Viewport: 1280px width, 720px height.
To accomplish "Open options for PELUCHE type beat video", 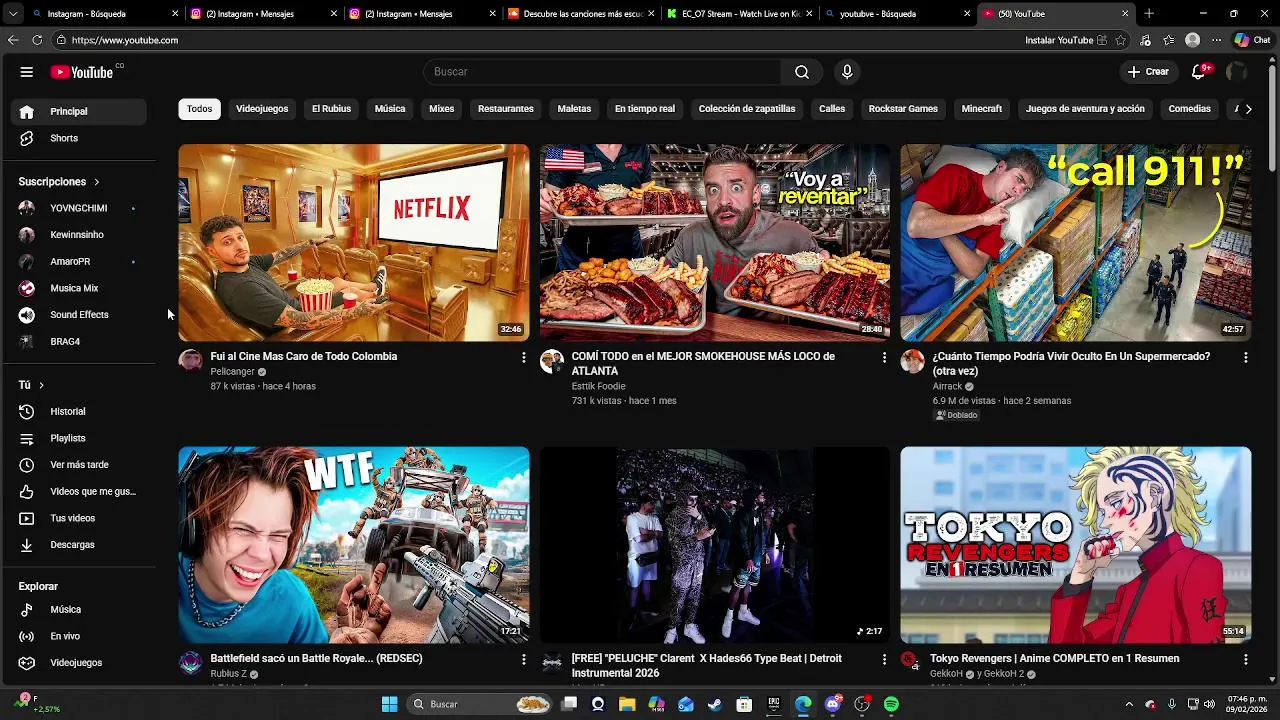I will click(x=884, y=659).
